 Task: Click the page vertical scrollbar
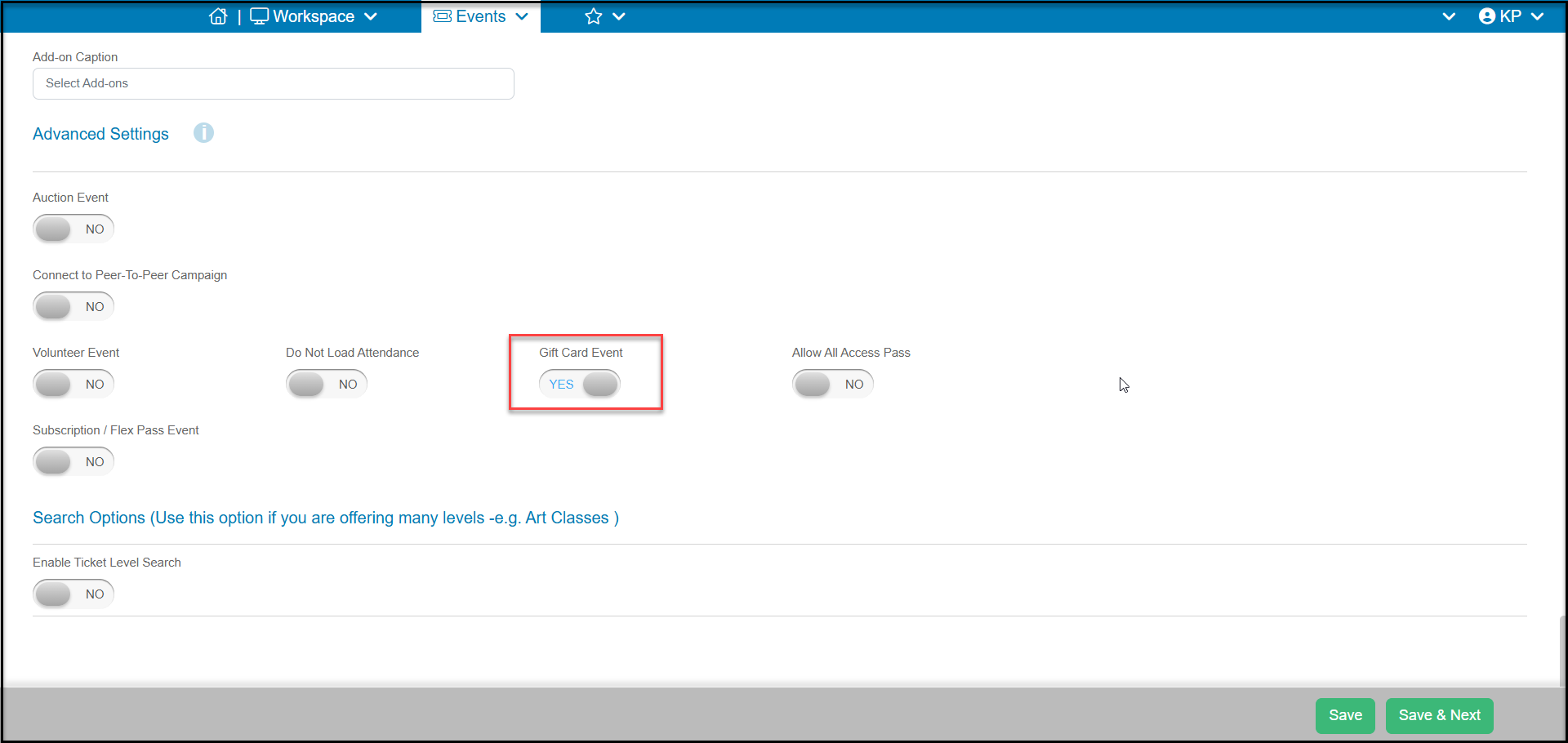pyautogui.click(x=1563, y=651)
